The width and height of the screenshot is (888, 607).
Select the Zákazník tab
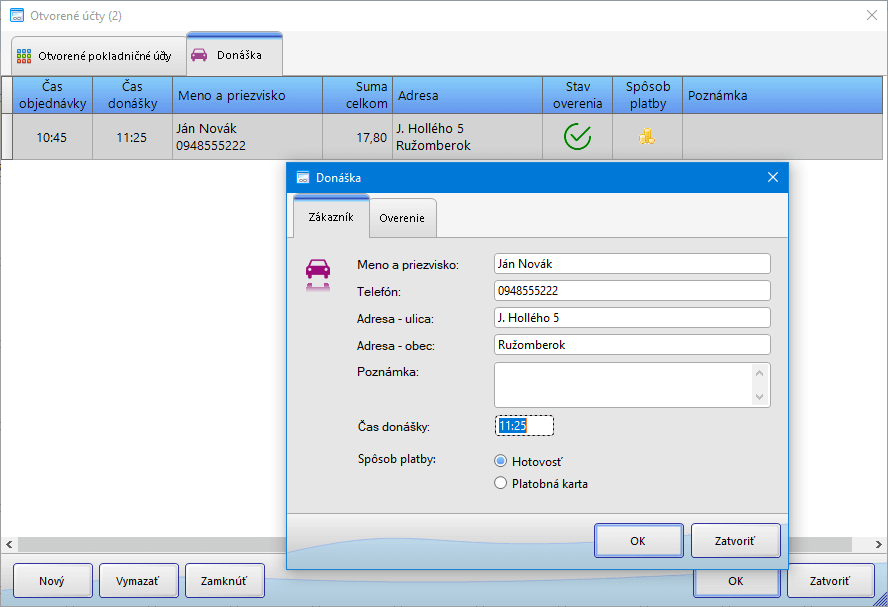click(x=330, y=217)
